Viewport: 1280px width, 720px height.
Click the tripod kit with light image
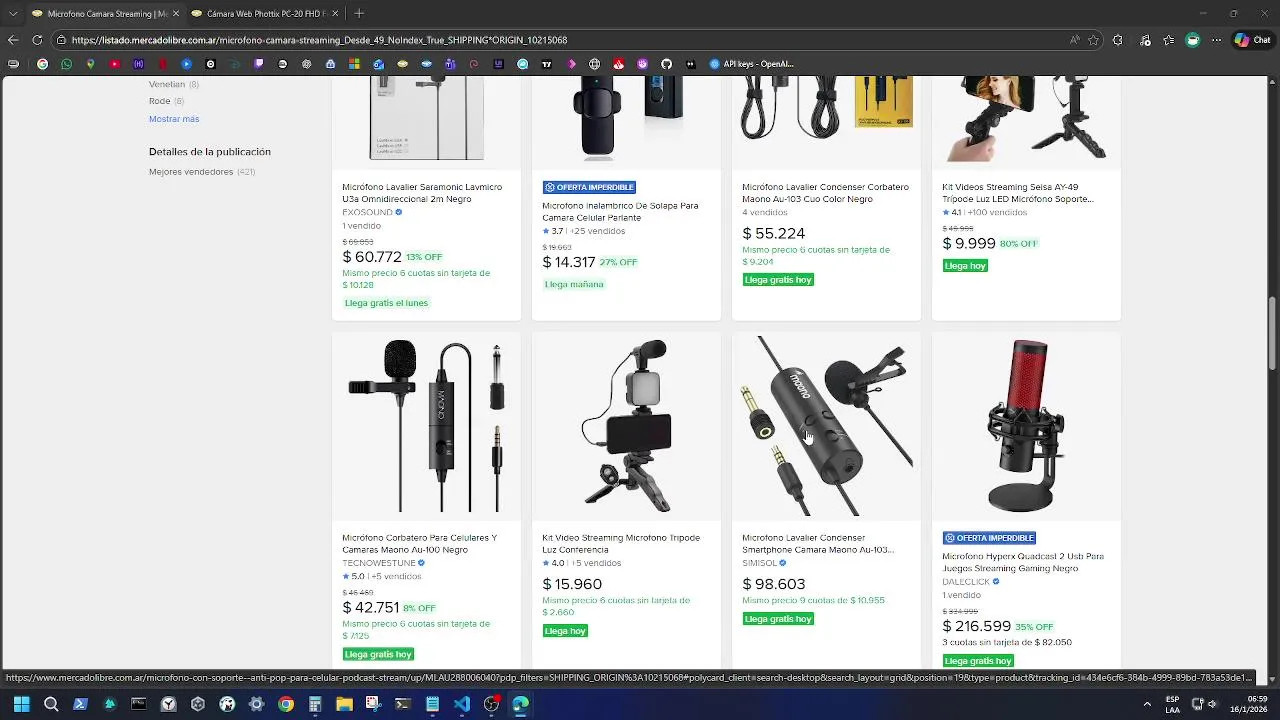626,427
